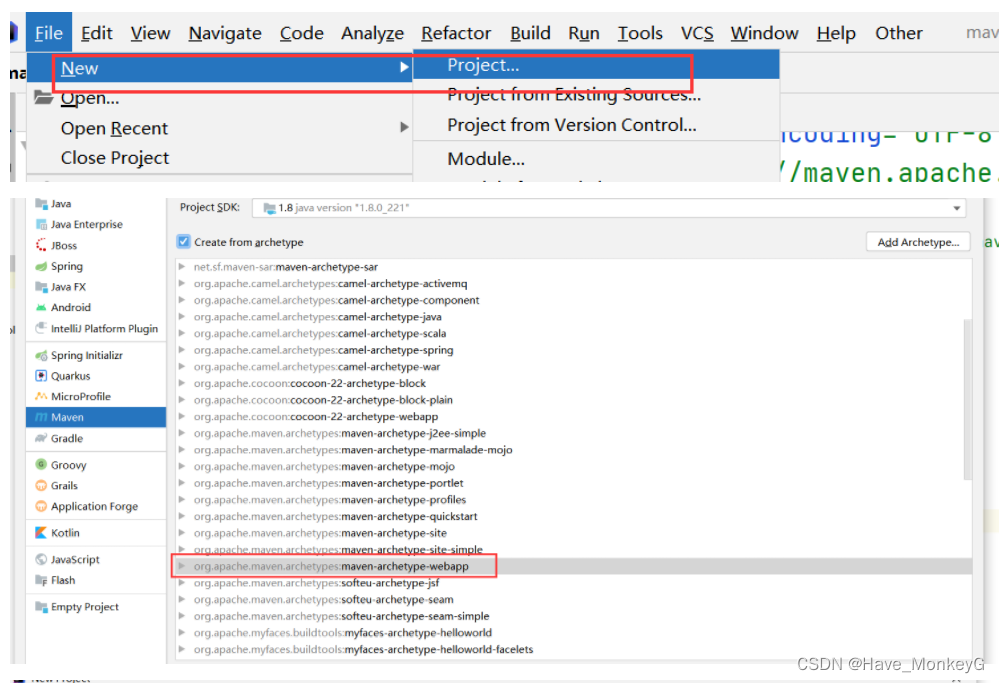Select the maven-archetype-mojo row

(573, 466)
